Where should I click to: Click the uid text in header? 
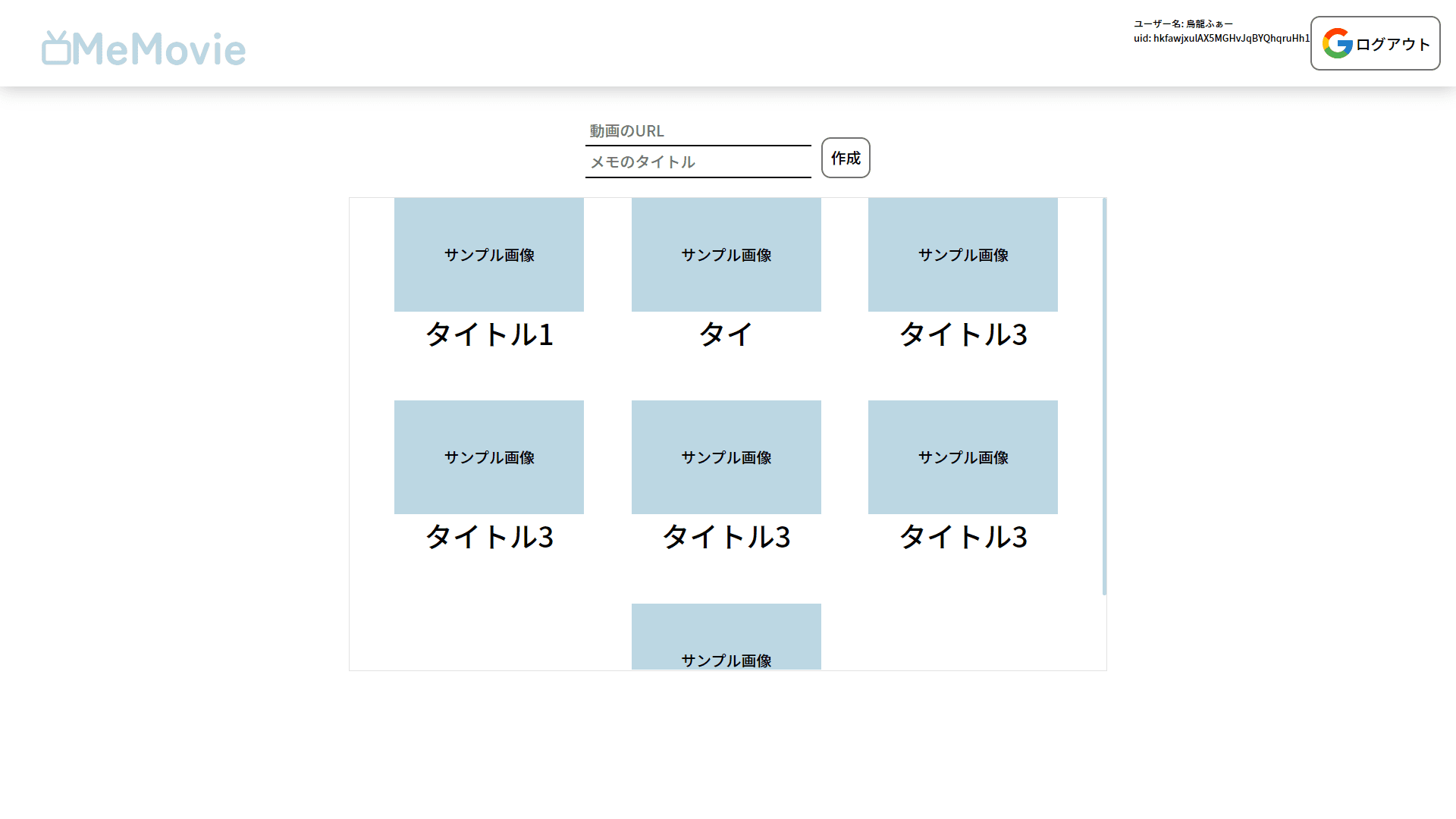1222,38
